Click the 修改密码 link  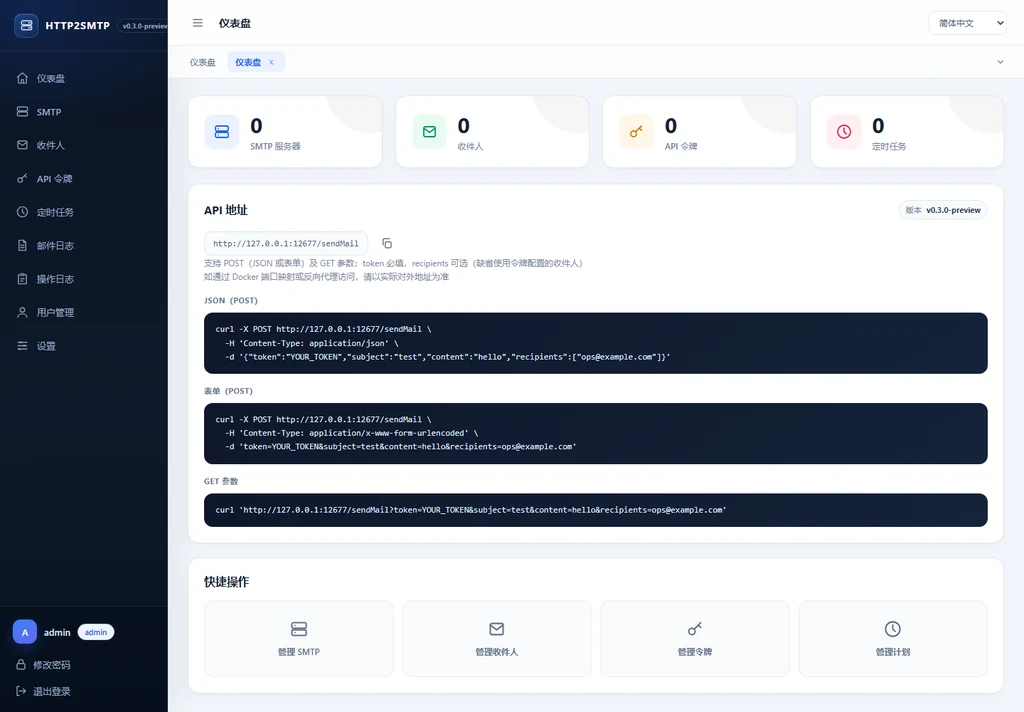52,665
